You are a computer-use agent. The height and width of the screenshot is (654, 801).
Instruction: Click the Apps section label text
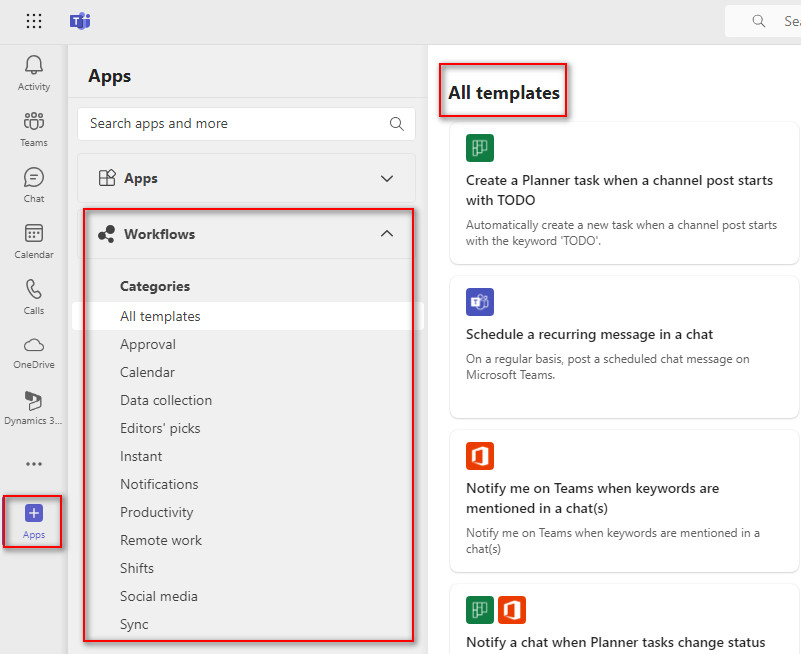[x=140, y=178]
